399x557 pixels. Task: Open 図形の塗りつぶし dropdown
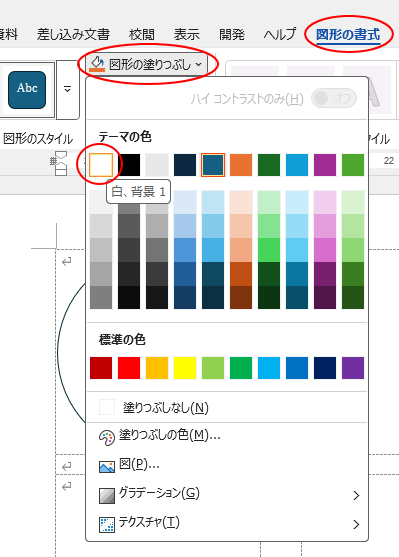click(x=146, y=64)
